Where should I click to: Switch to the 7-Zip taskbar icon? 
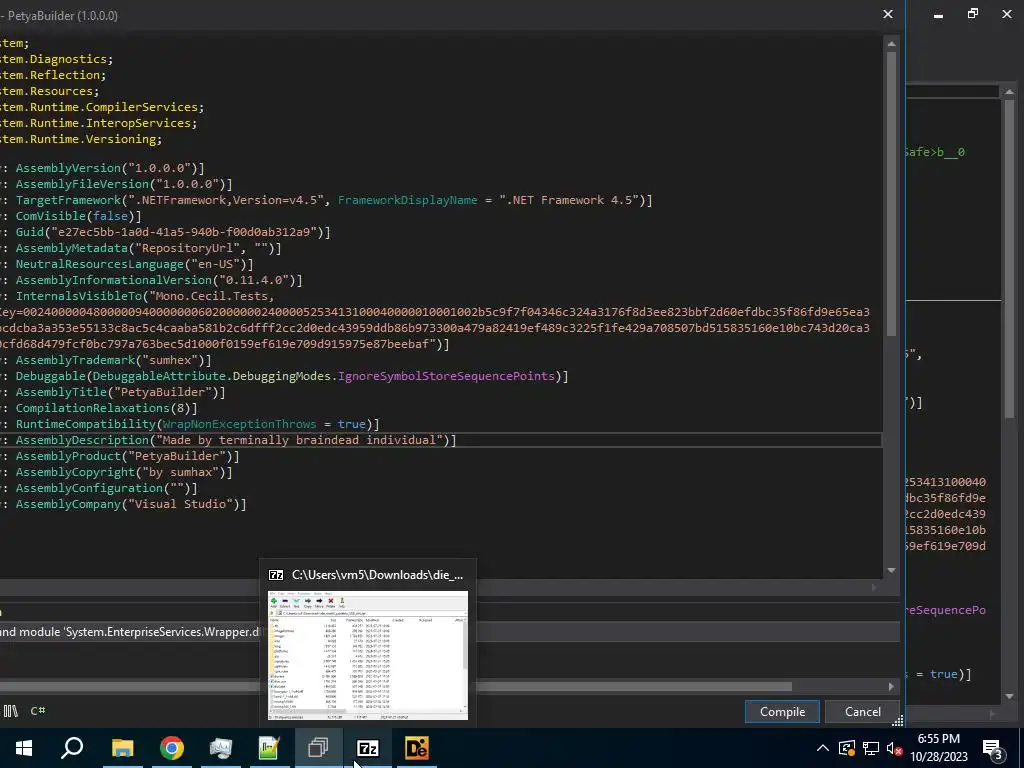[x=368, y=748]
